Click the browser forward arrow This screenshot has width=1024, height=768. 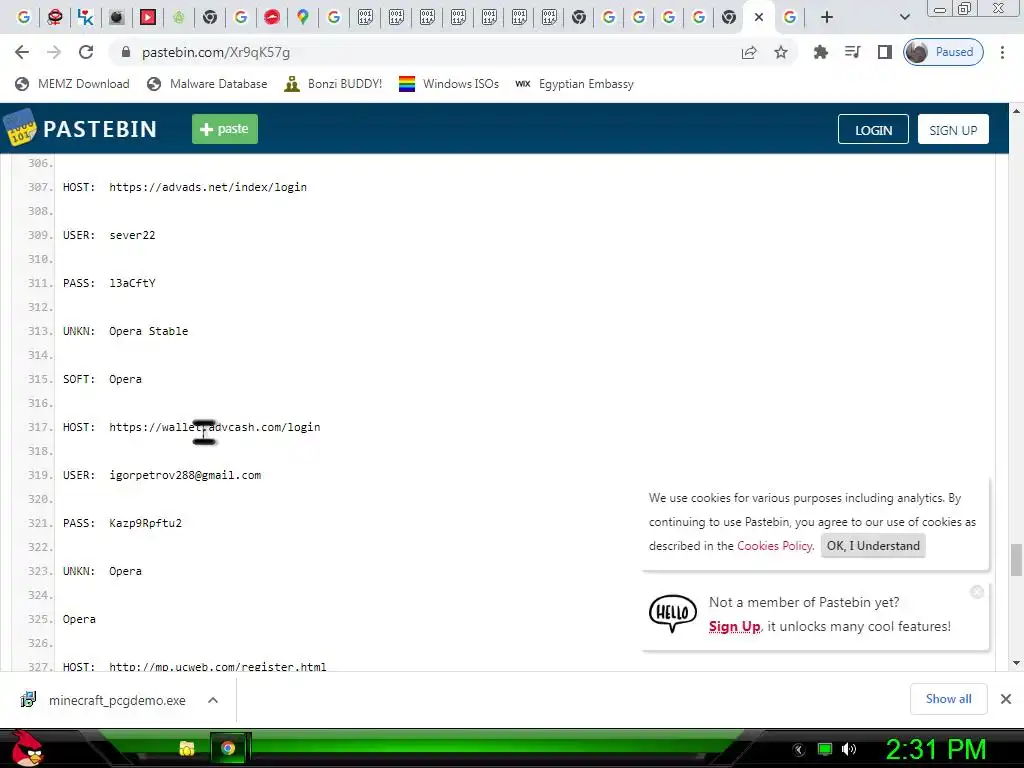point(54,52)
